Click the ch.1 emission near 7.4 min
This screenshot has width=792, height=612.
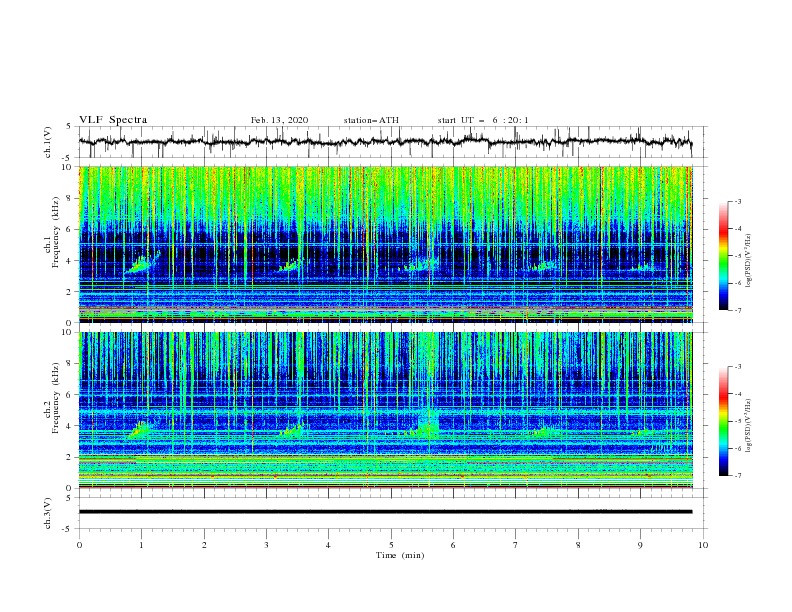pos(544,266)
